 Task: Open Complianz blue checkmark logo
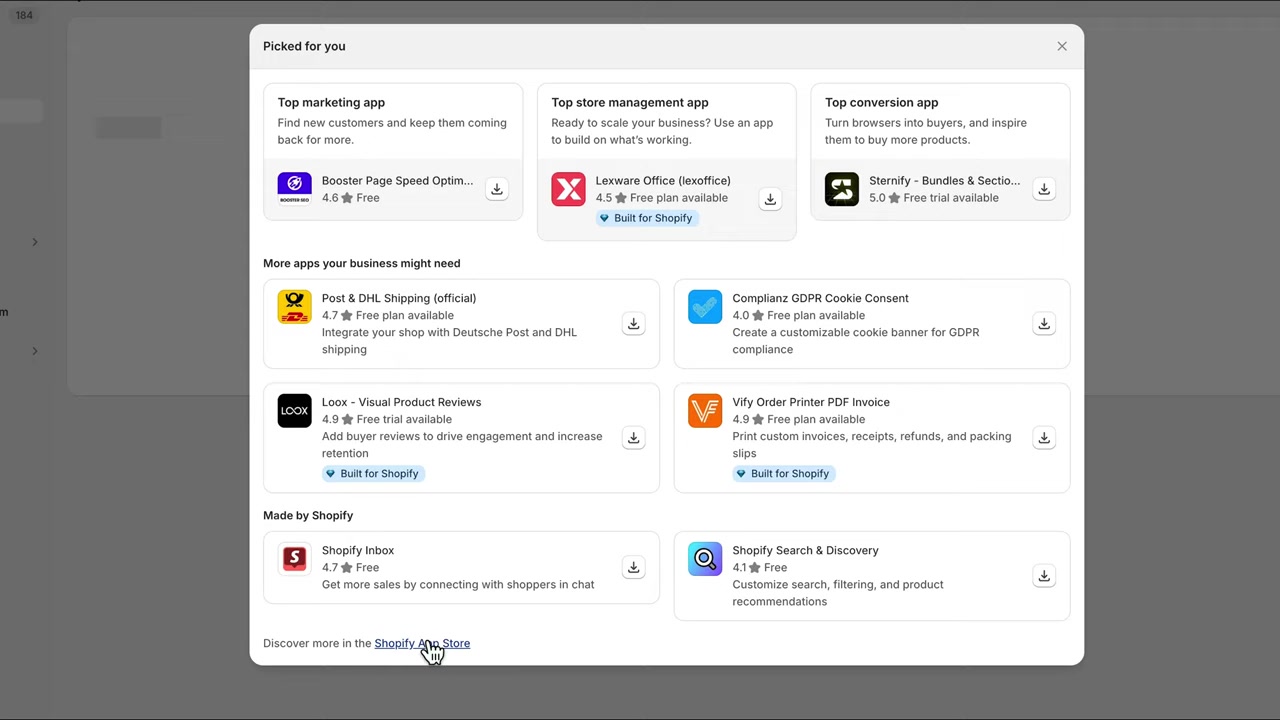705,307
